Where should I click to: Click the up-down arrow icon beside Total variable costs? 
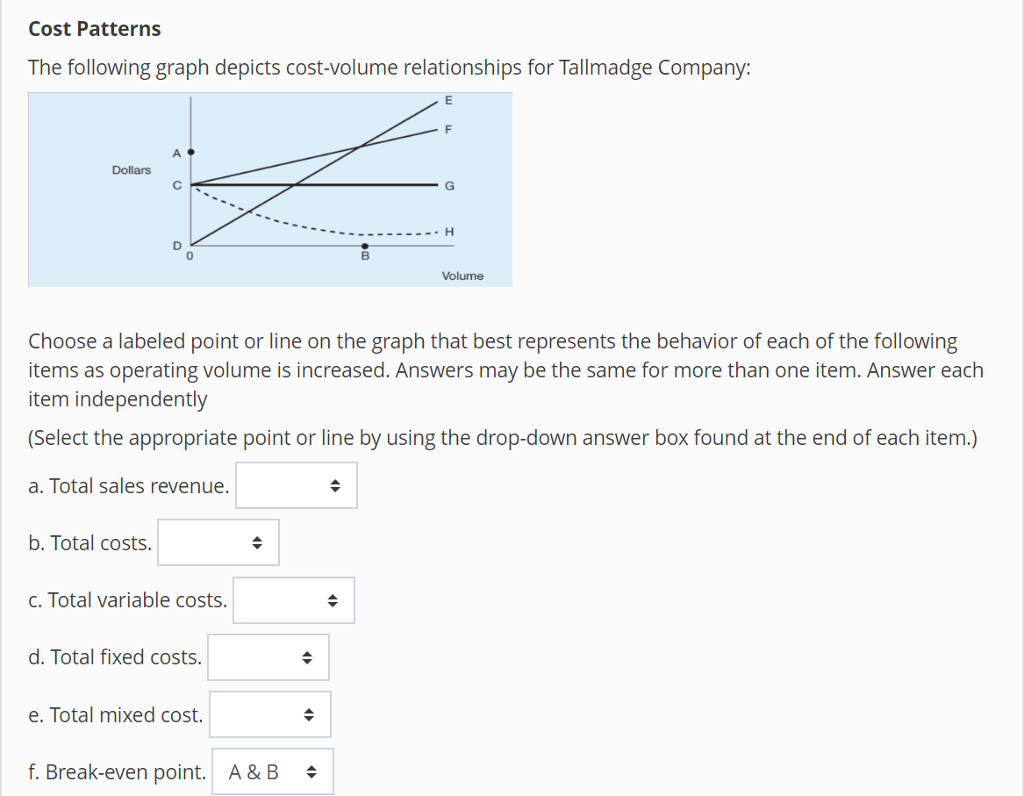point(330,600)
